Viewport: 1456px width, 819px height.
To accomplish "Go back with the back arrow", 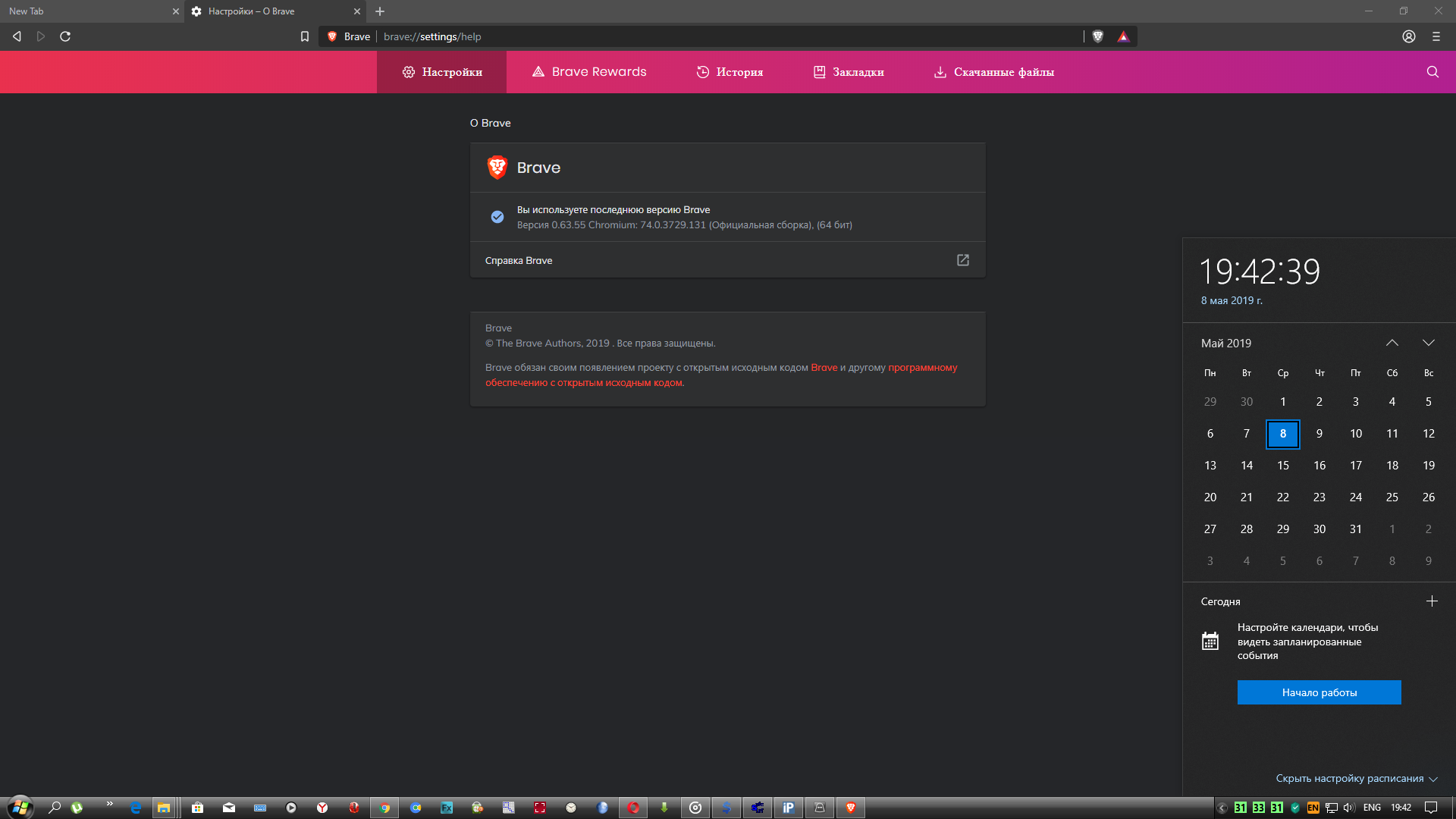I will coord(17,36).
